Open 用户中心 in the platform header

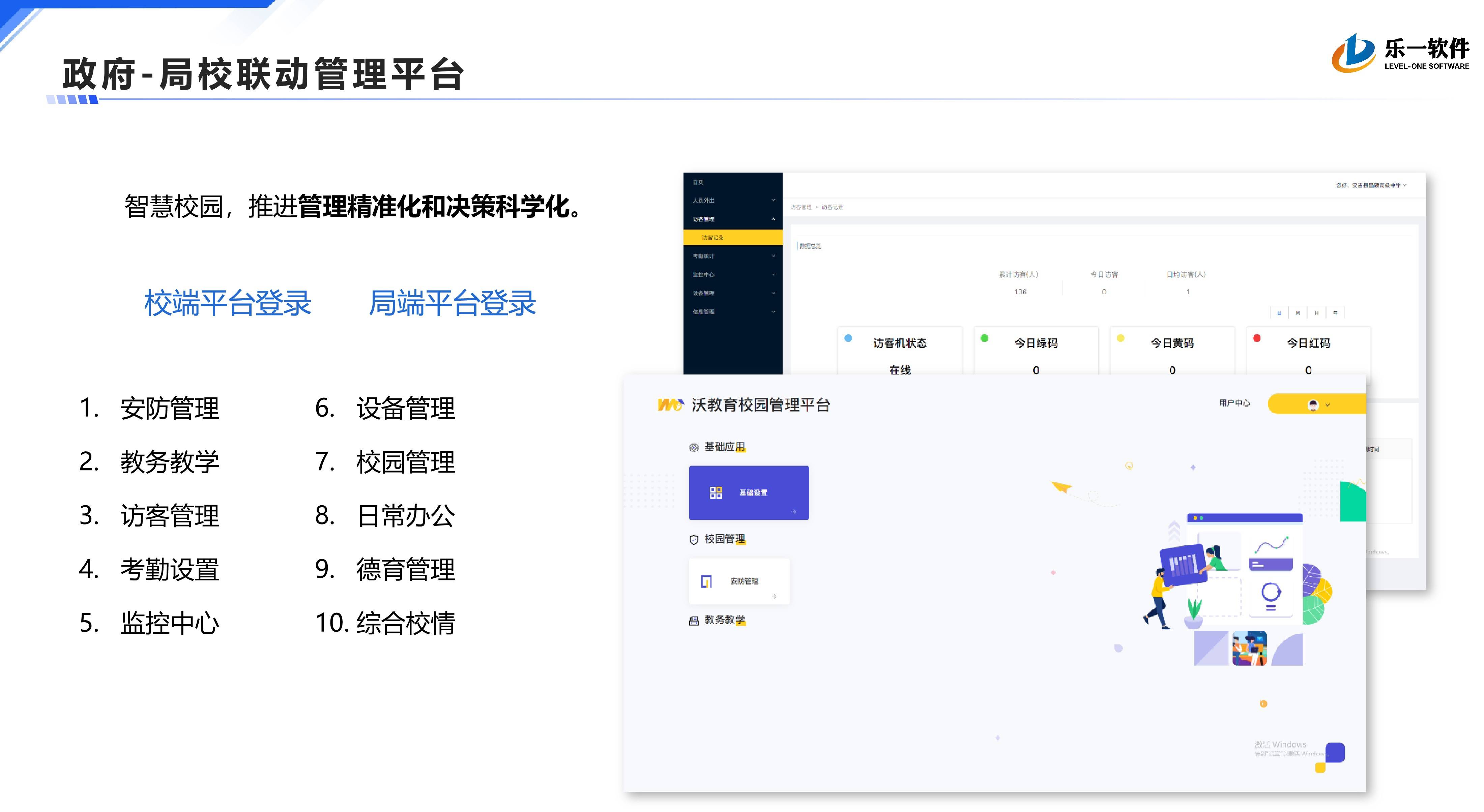pyautogui.click(x=1234, y=403)
